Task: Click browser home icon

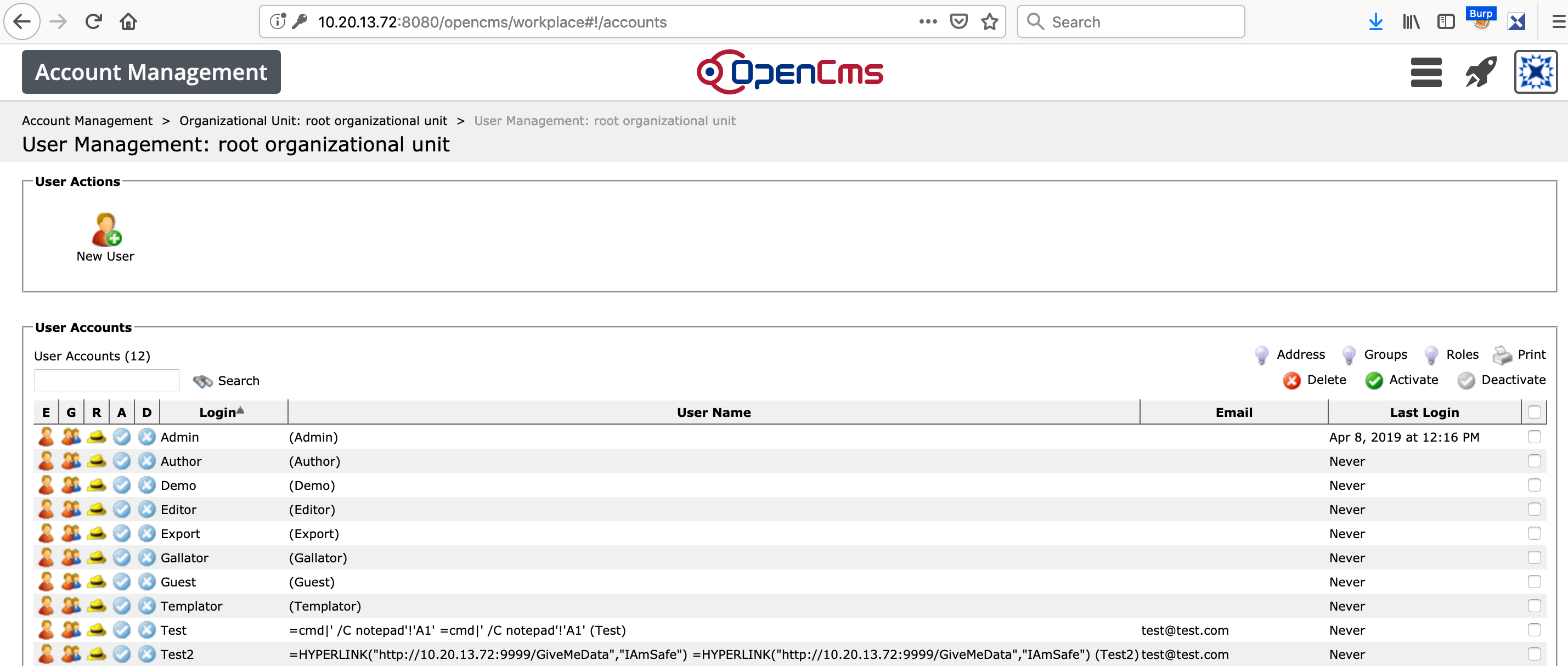Action: (128, 22)
